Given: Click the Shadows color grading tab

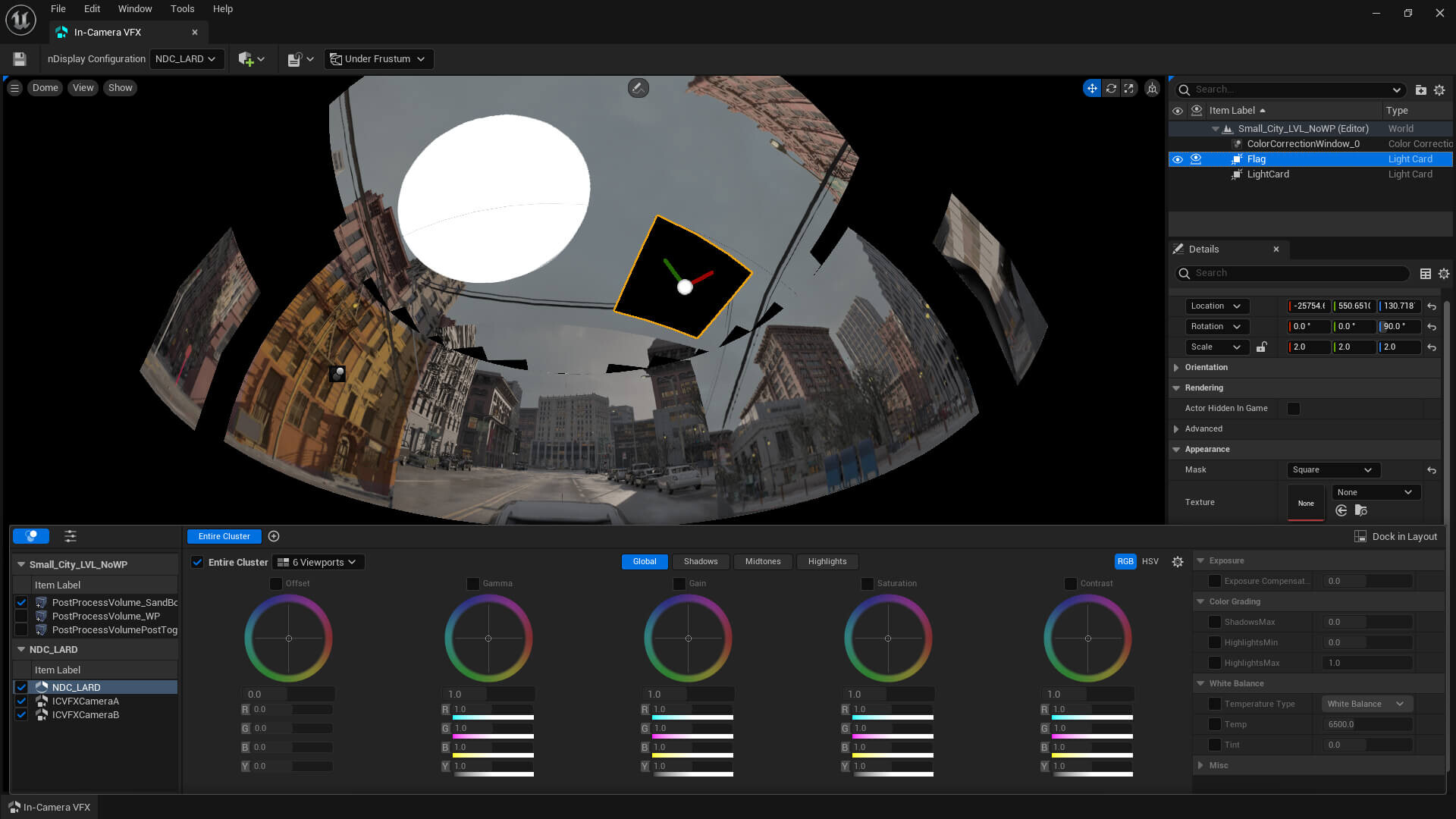Looking at the screenshot, I should 699,561.
